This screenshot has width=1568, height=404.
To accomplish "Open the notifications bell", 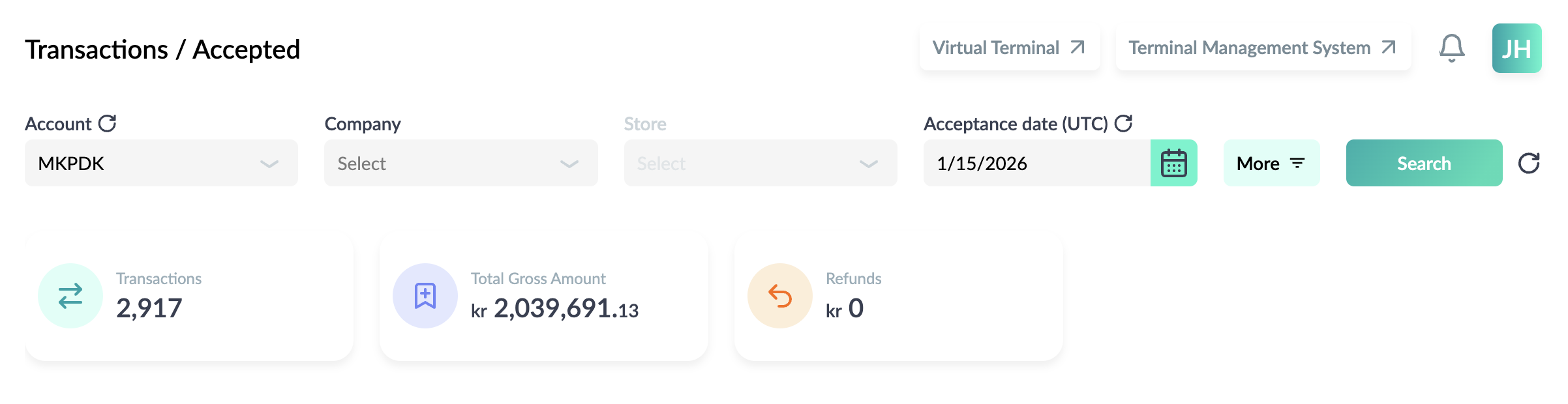I will tap(1452, 48).
